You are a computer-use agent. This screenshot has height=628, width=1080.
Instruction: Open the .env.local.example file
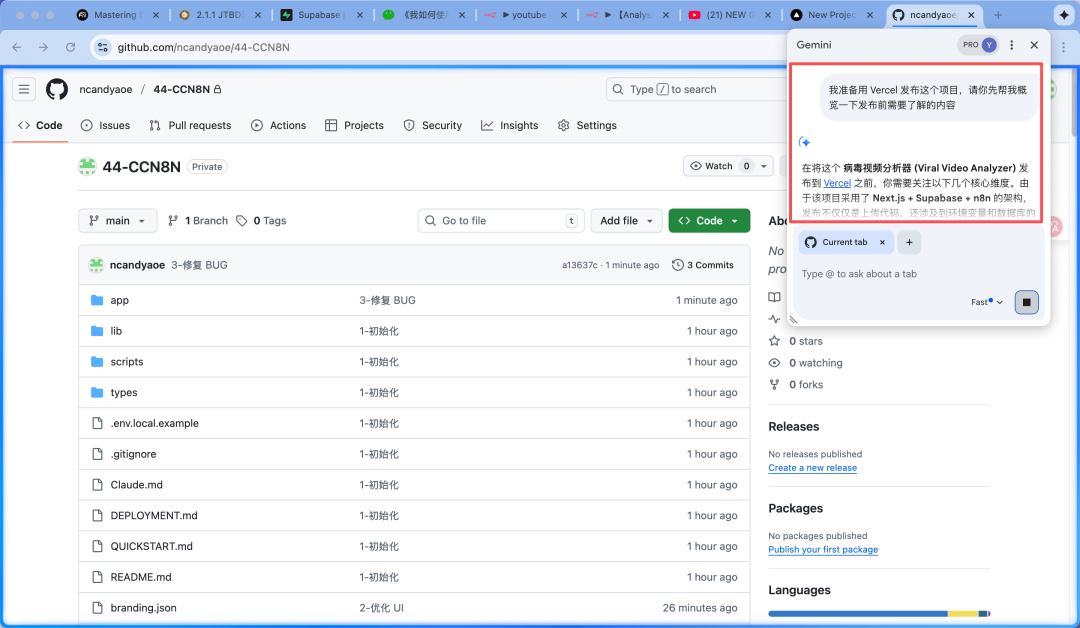click(154, 423)
